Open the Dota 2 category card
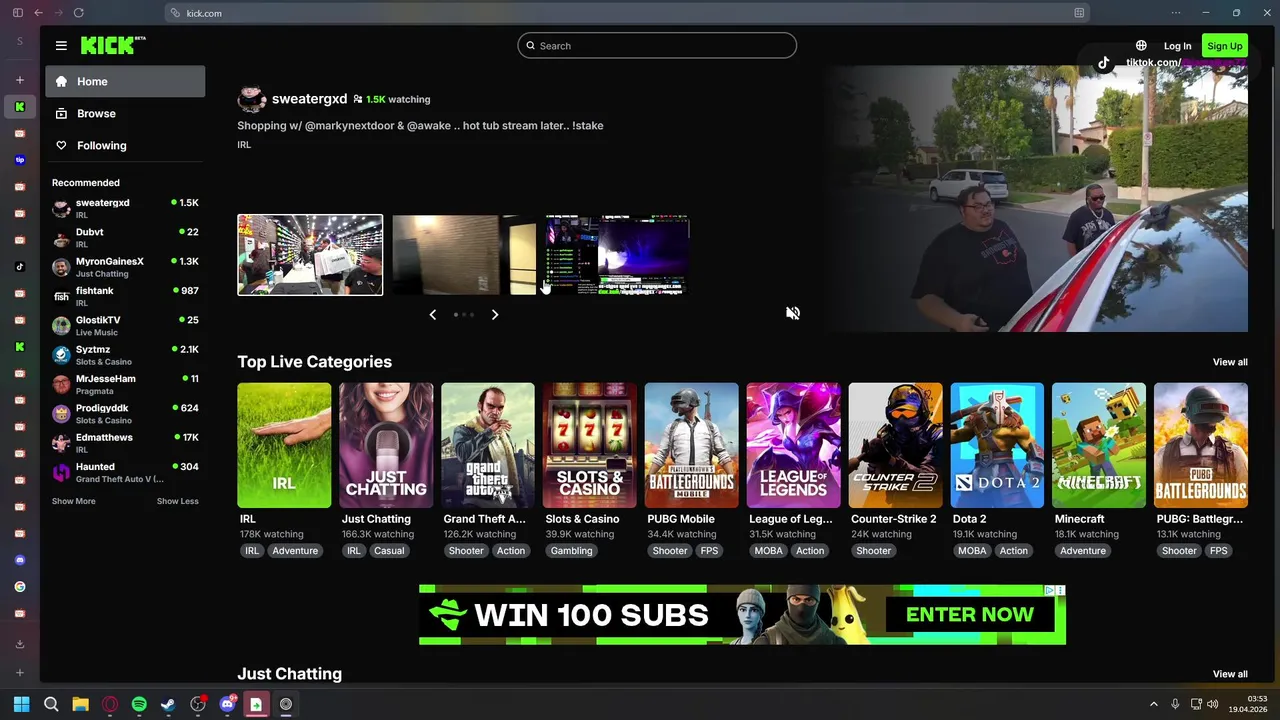 click(x=998, y=445)
